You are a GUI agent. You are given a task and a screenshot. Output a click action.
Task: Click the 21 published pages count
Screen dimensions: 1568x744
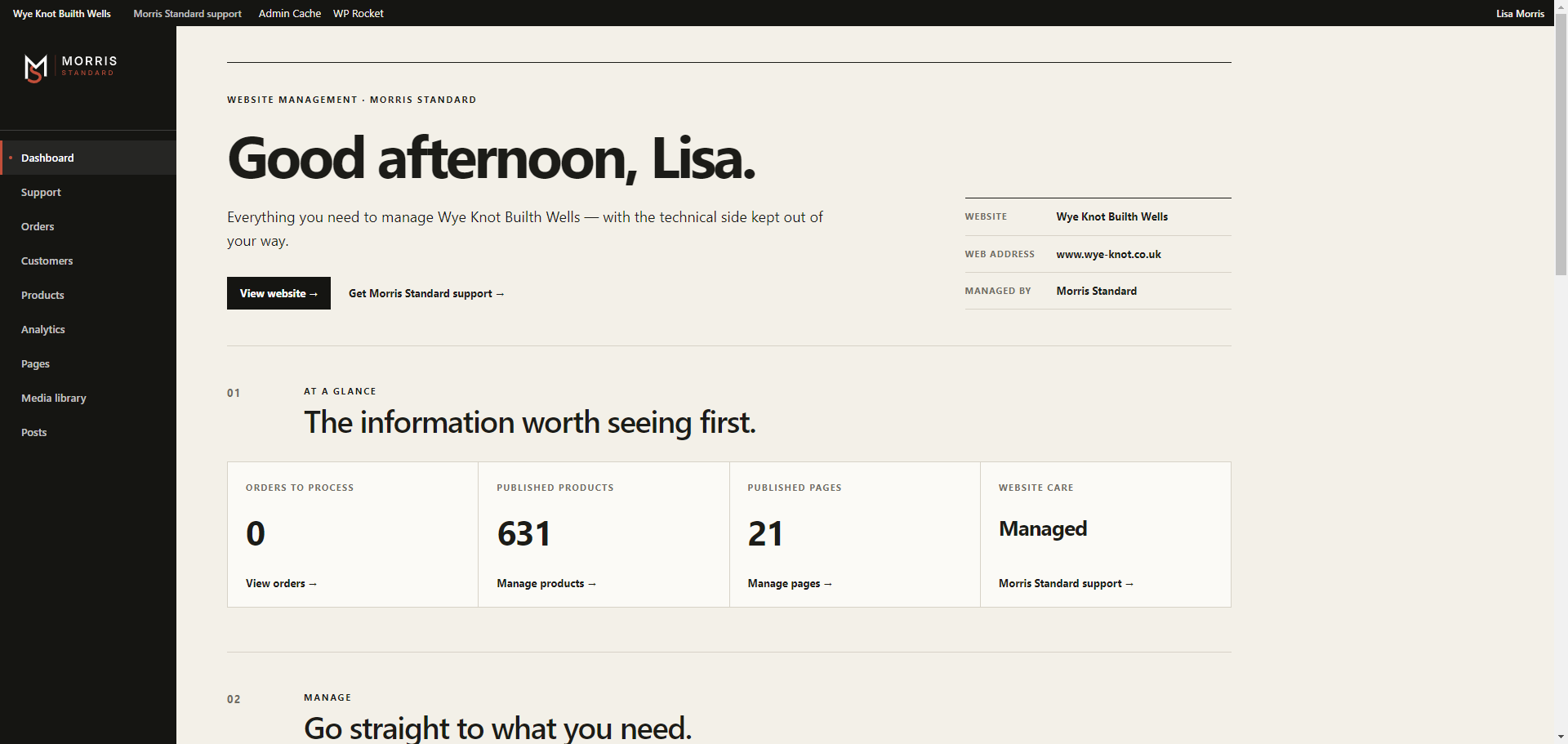coord(765,533)
